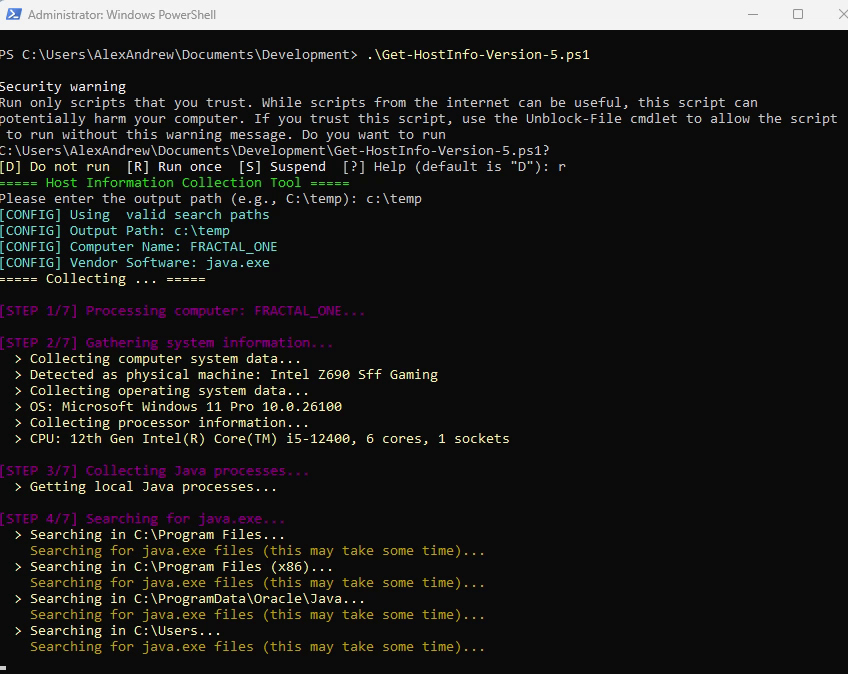Image resolution: width=848 pixels, height=674 pixels.
Task: Click the '[STEP 3/7] Collecting Java processes' line
Action: coord(155,471)
